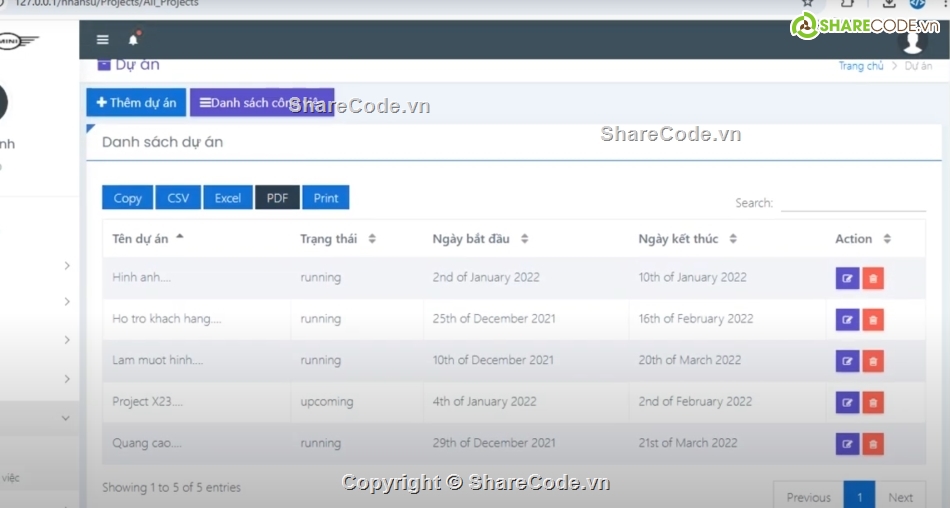Viewport: 950px width, 508px height.
Task: Click the MINI logo in sidebar
Action: click(18, 41)
